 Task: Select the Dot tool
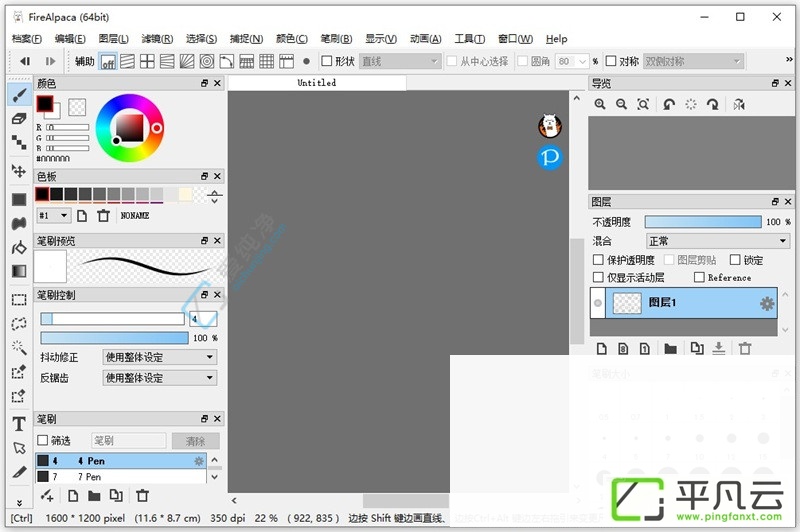coord(19,142)
